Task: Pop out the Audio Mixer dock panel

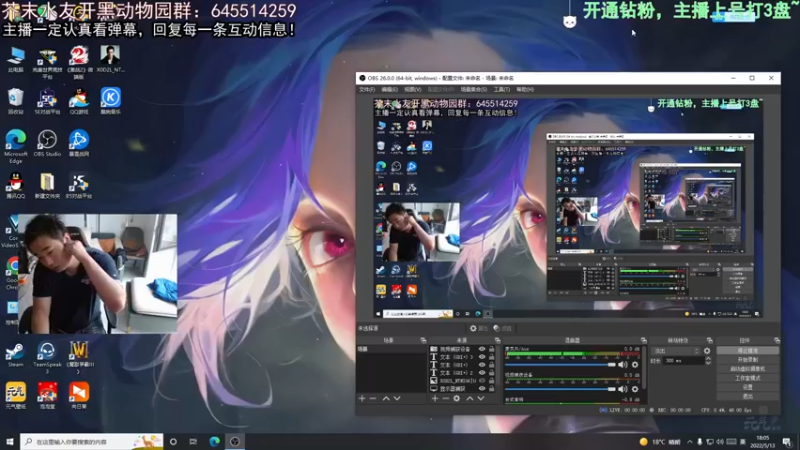Action: (x=644, y=340)
